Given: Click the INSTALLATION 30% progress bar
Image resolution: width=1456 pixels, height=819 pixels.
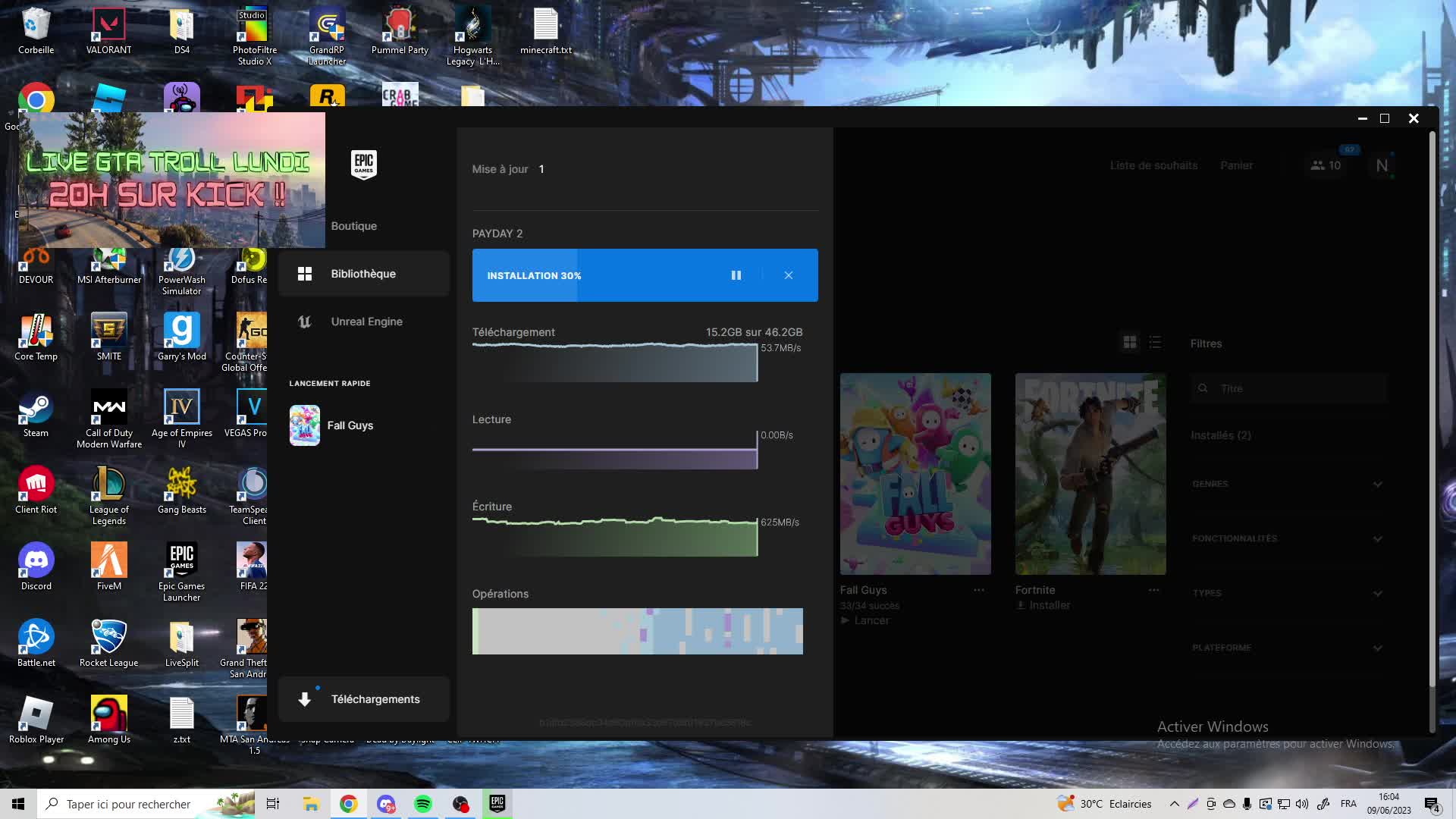Looking at the screenshot, I should pos(645,275).
